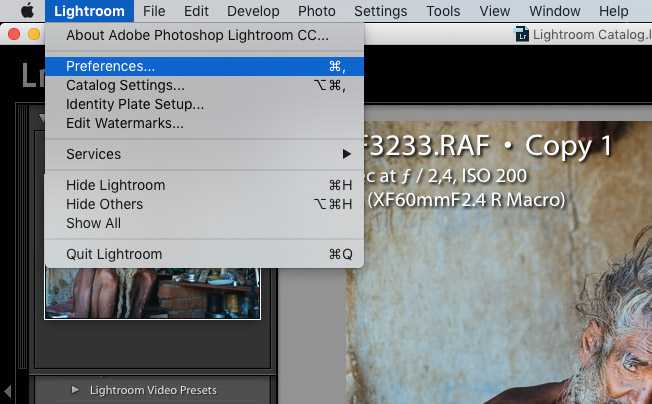Open the Settings menu
The image size is (652, 404).
(380, 11)
